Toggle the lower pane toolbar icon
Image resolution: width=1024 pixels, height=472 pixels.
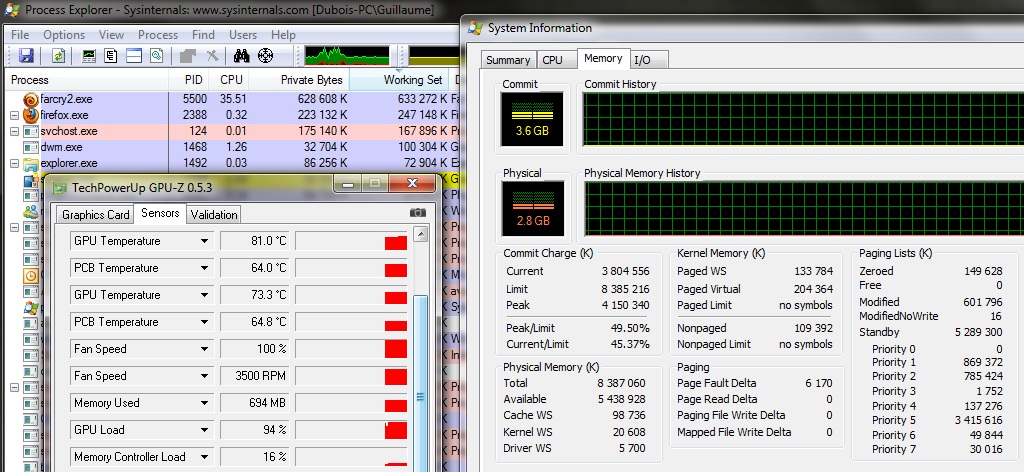coord(133,56)
